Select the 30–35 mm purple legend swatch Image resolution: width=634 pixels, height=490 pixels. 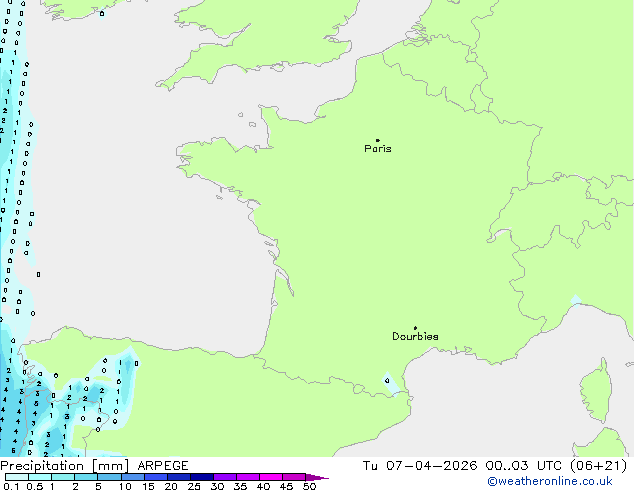click(x=225, y=477)
